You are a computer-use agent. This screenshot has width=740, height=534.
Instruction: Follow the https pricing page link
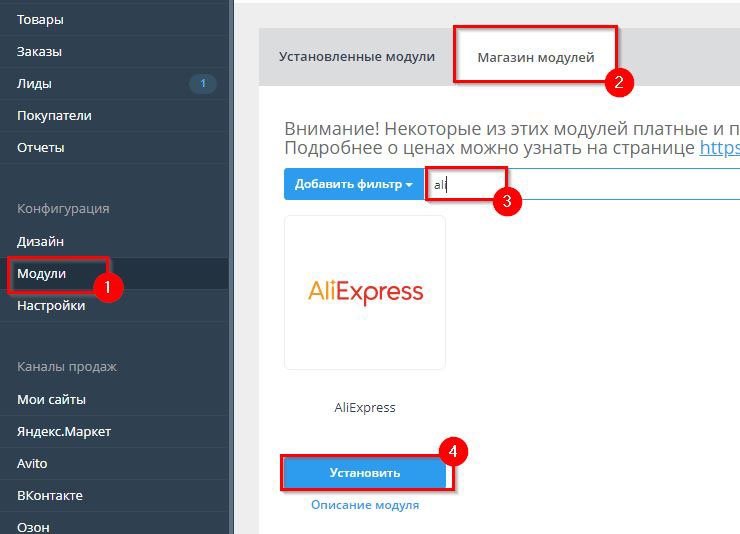719,148
